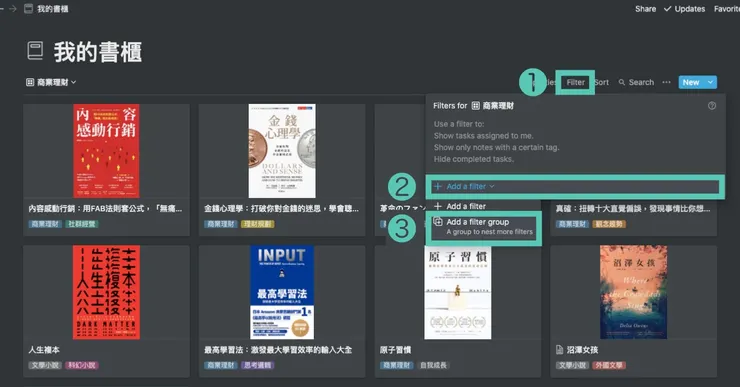The height and width of the screenshot is (387, 740).
Task: Click the book page icon in breadcrumb
Action: point(28,8)
